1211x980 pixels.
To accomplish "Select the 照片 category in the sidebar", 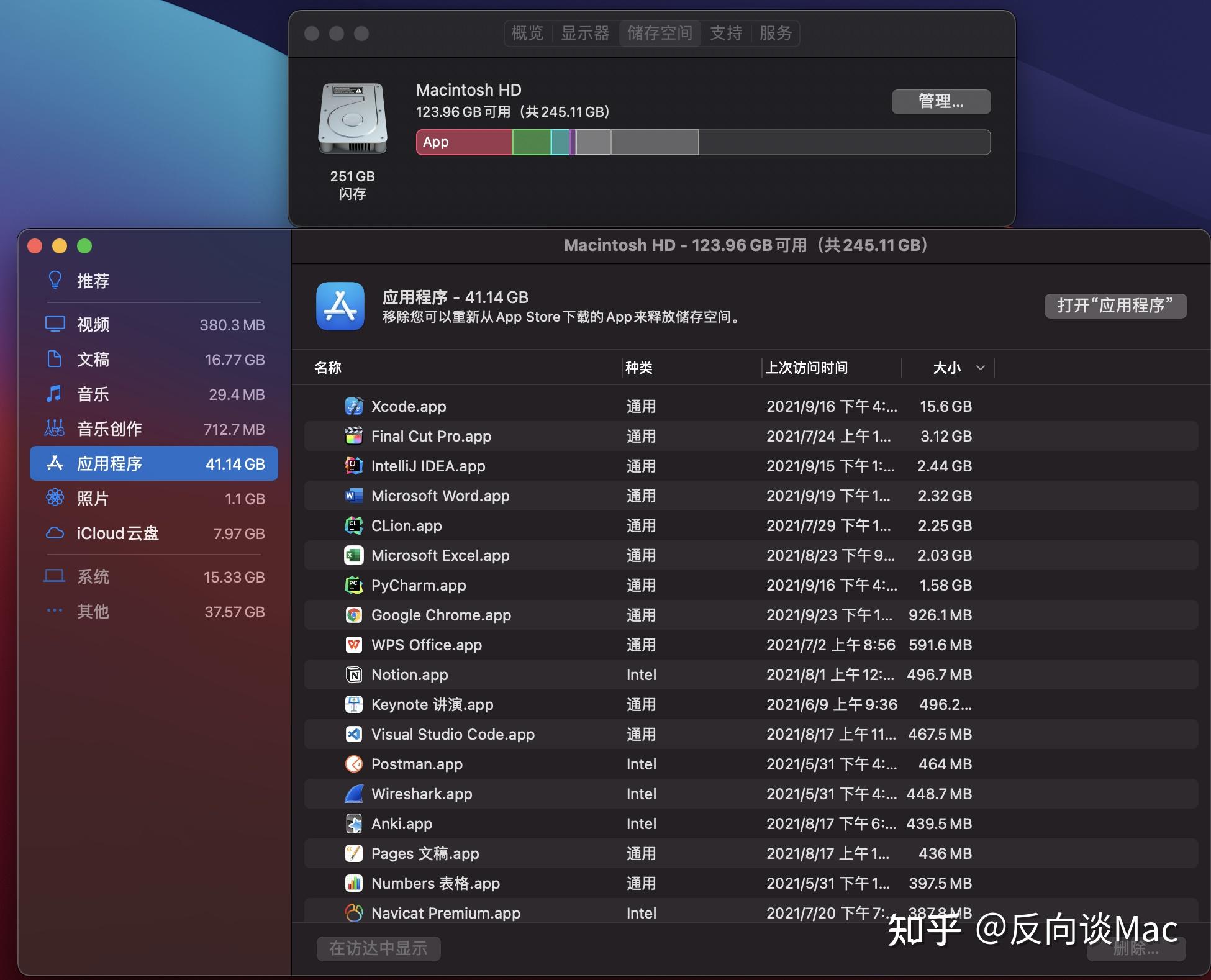I will 93,498.
